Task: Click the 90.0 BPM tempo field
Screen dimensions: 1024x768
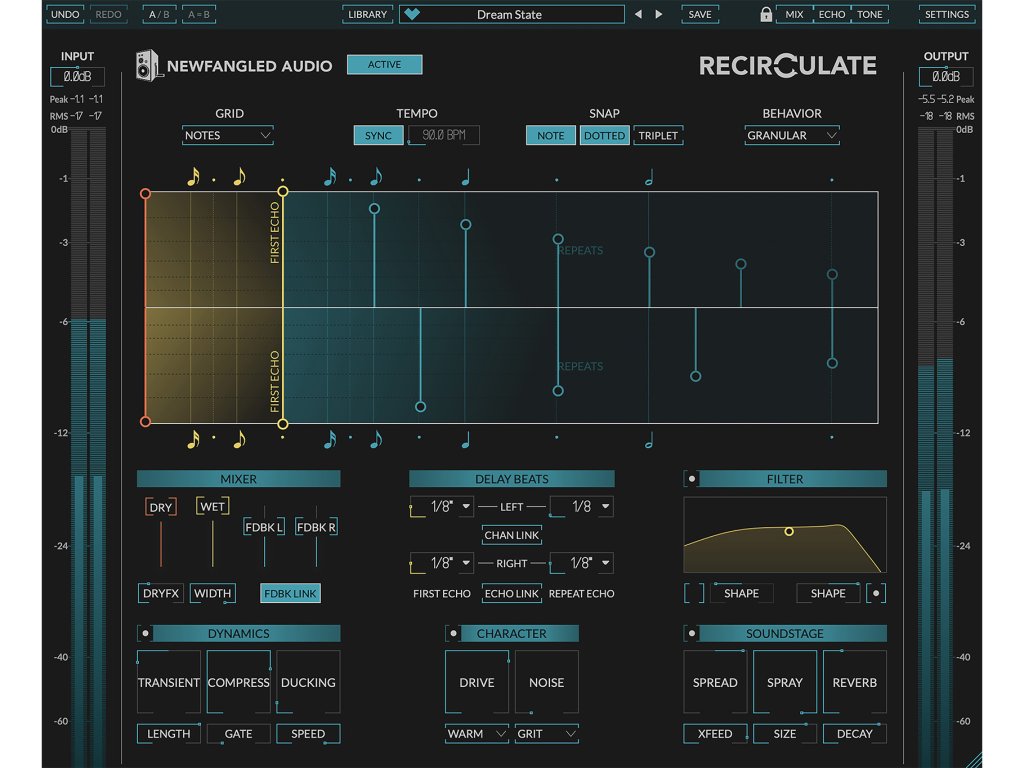Action: click(443, 135)
